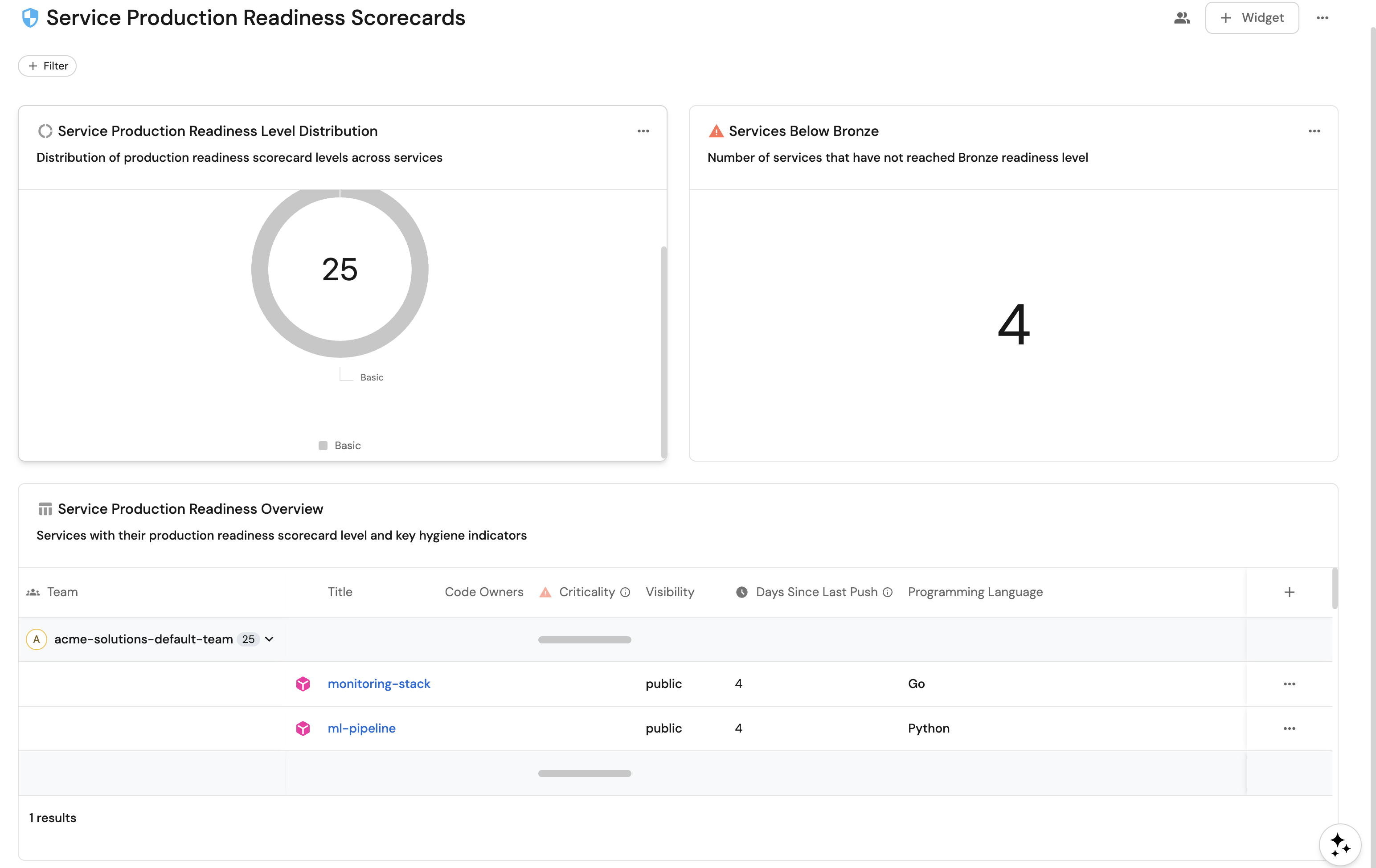1376x868 pixels.
Task: Open the ml-pipeline service link
Action: tap(361, 728)
